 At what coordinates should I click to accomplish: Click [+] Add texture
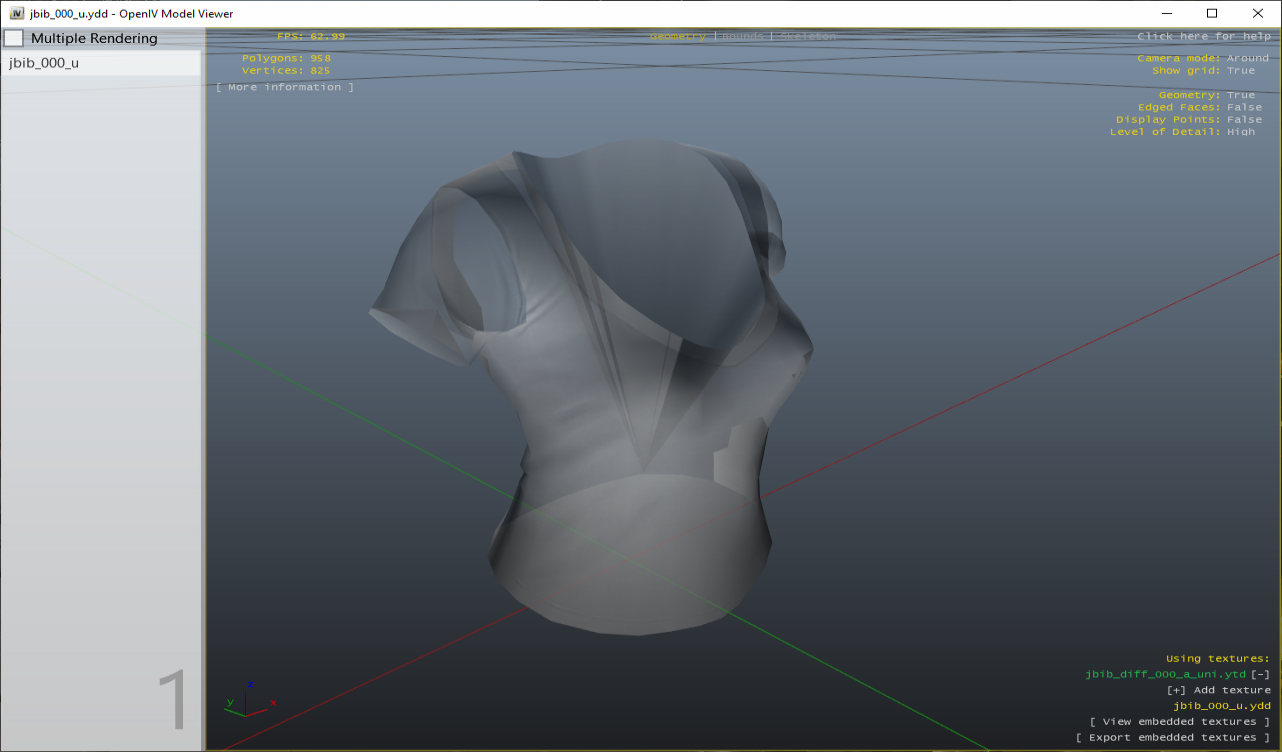(x=1219, y=690)
